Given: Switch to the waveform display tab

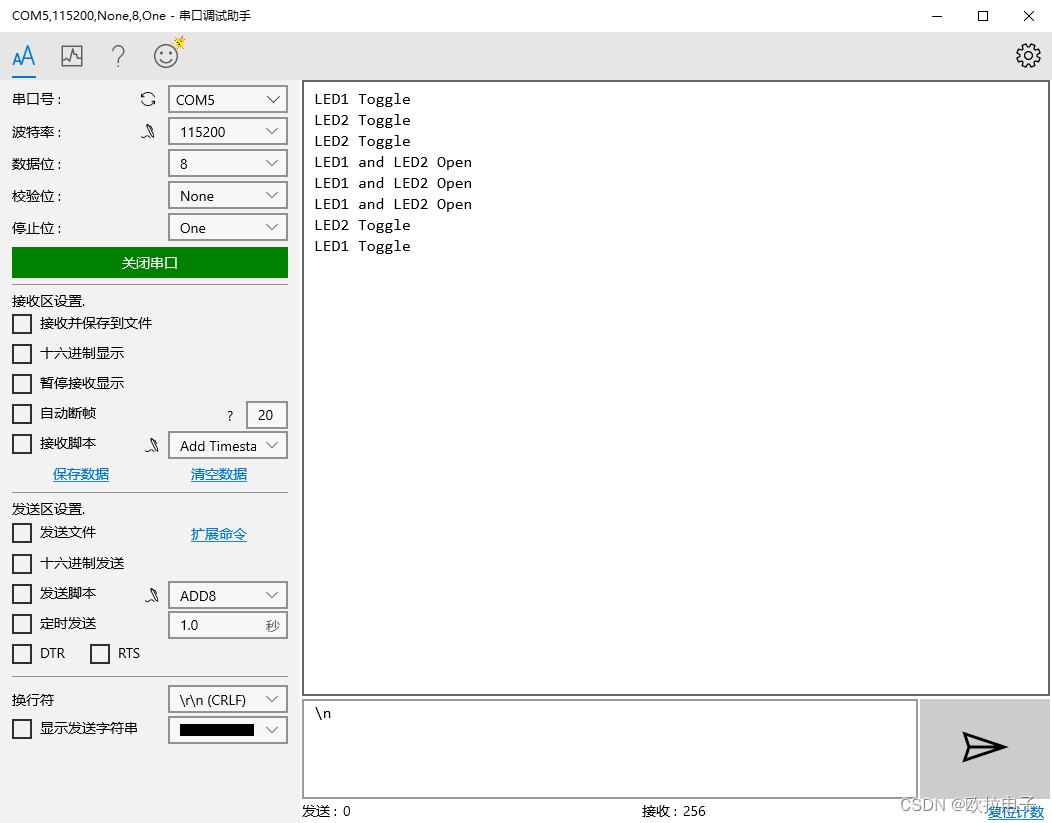Looking at the screenshot, I should click(x=71, y=56).
